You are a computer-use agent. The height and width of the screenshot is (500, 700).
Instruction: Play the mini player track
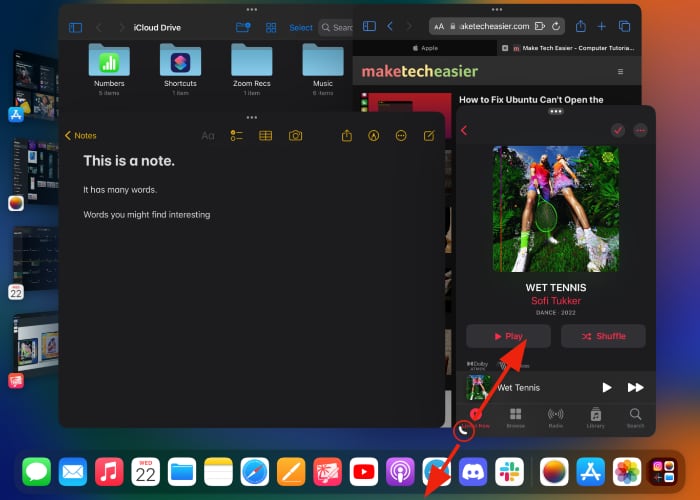606,388
